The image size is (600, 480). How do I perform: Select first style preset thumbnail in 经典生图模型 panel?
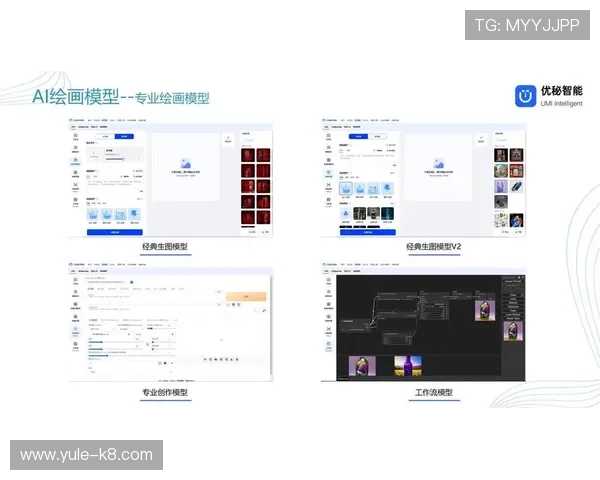94,215
